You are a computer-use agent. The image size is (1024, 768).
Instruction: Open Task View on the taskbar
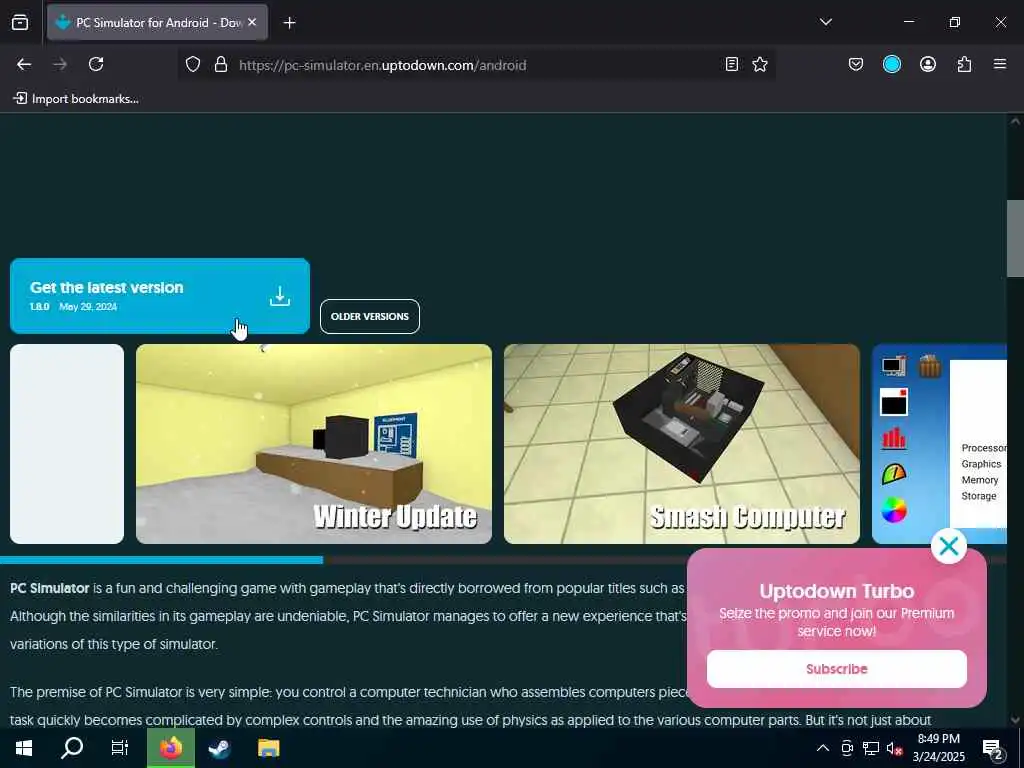[x=120, y=748]
